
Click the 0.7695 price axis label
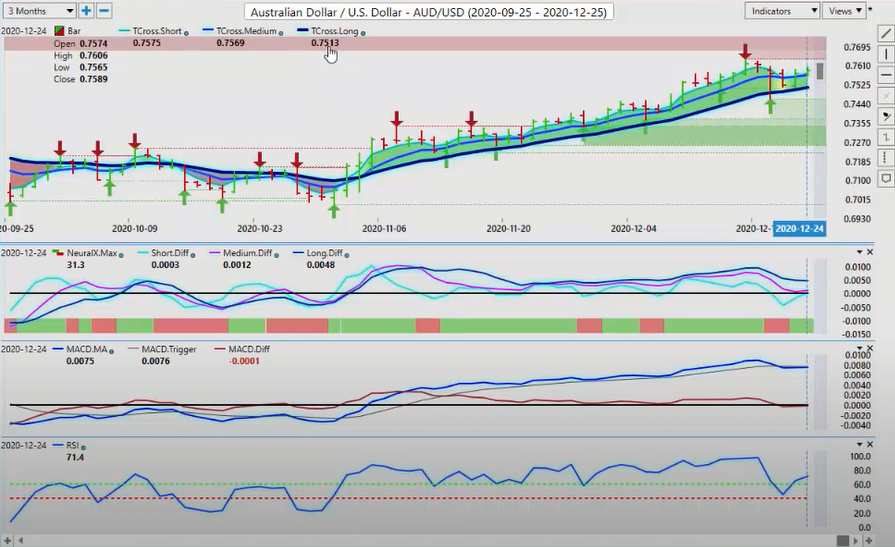coord(857,47)
